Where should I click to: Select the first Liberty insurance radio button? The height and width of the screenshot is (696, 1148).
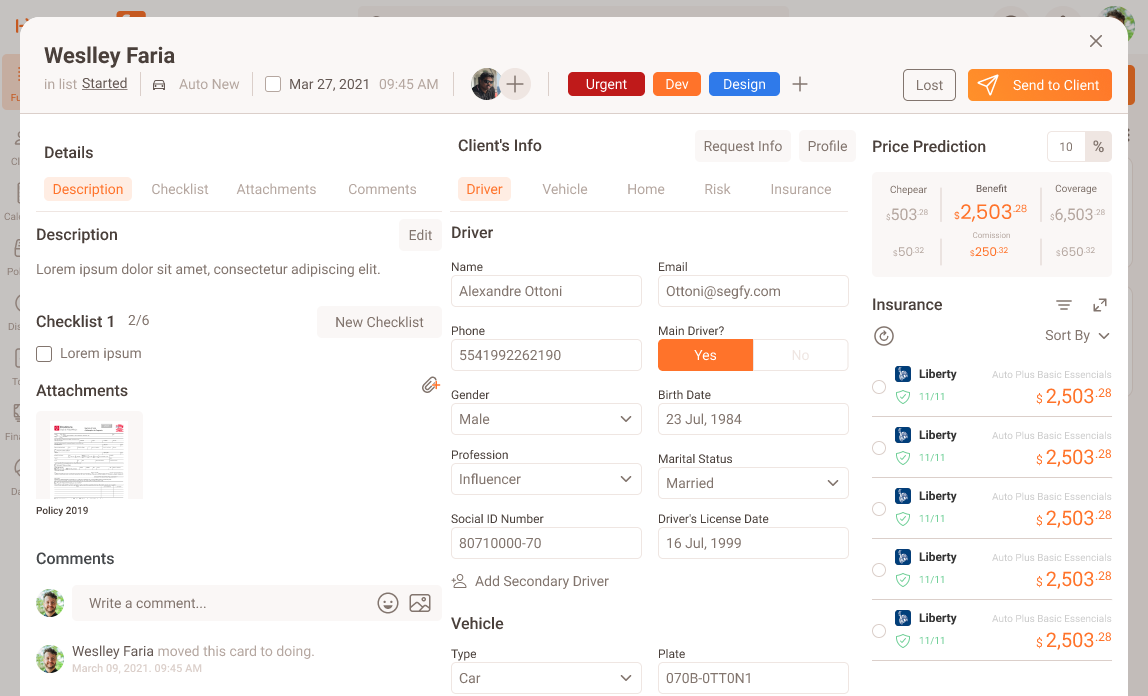click(x=879, y=387)
